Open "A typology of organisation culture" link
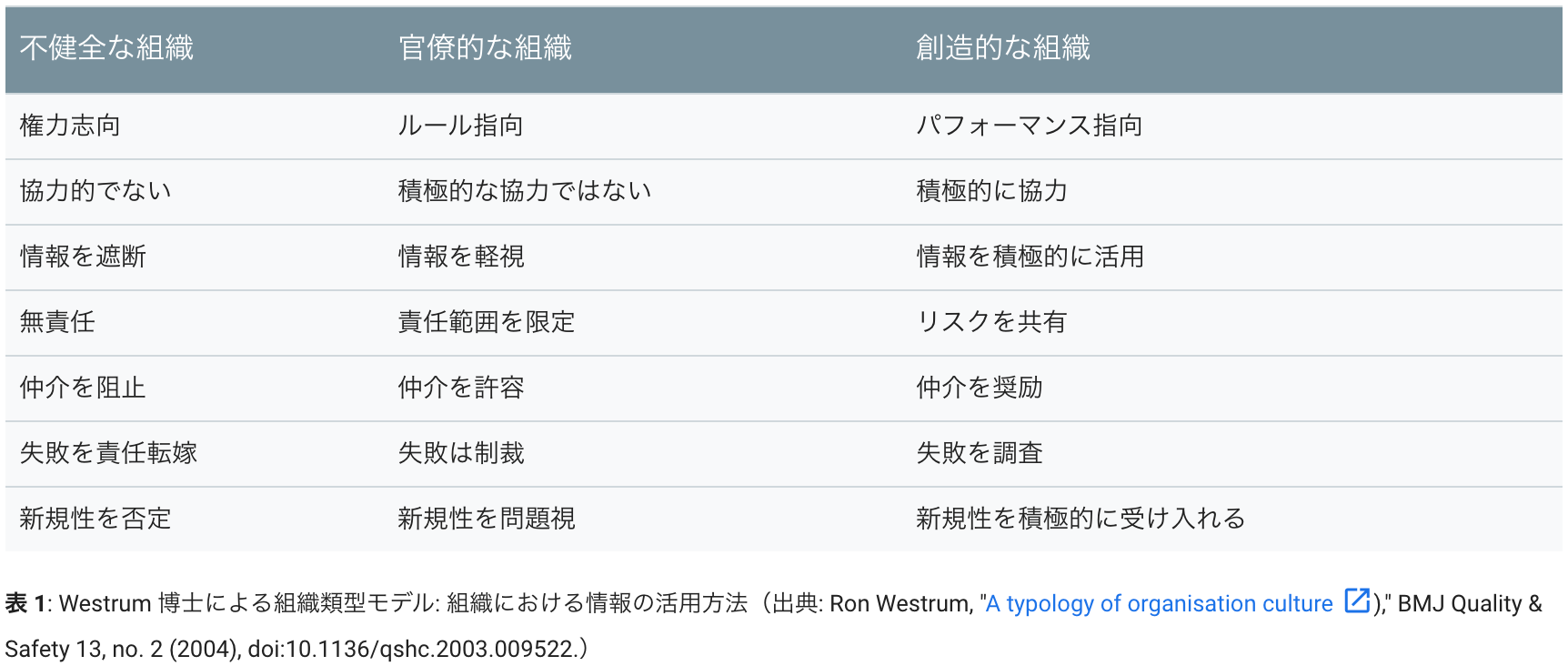This screenshot has width=1568, height=666. 1160,603
